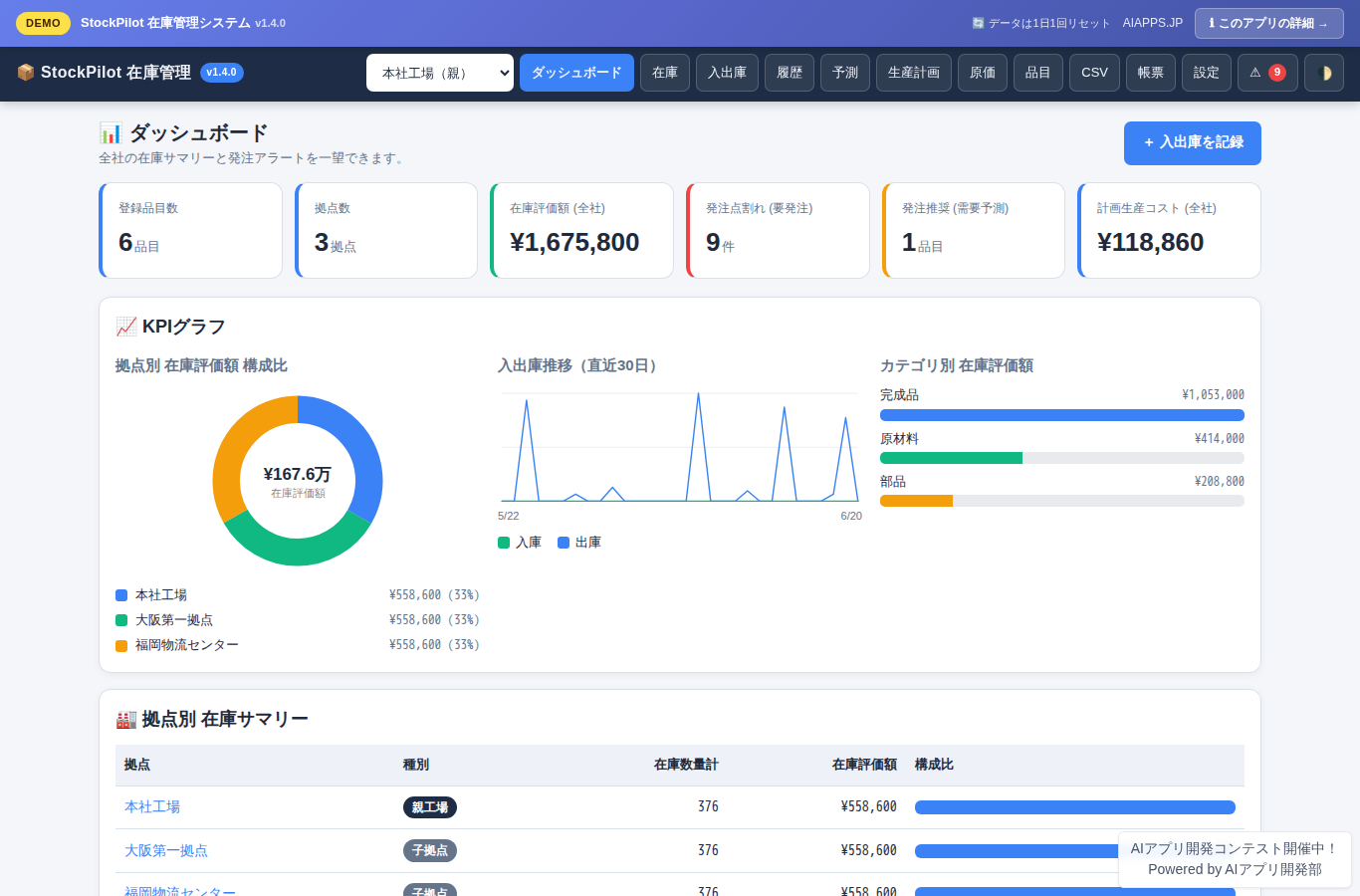1360x896 pixels.
Task: Click the 完成品 category bar
Action: 1062,415
